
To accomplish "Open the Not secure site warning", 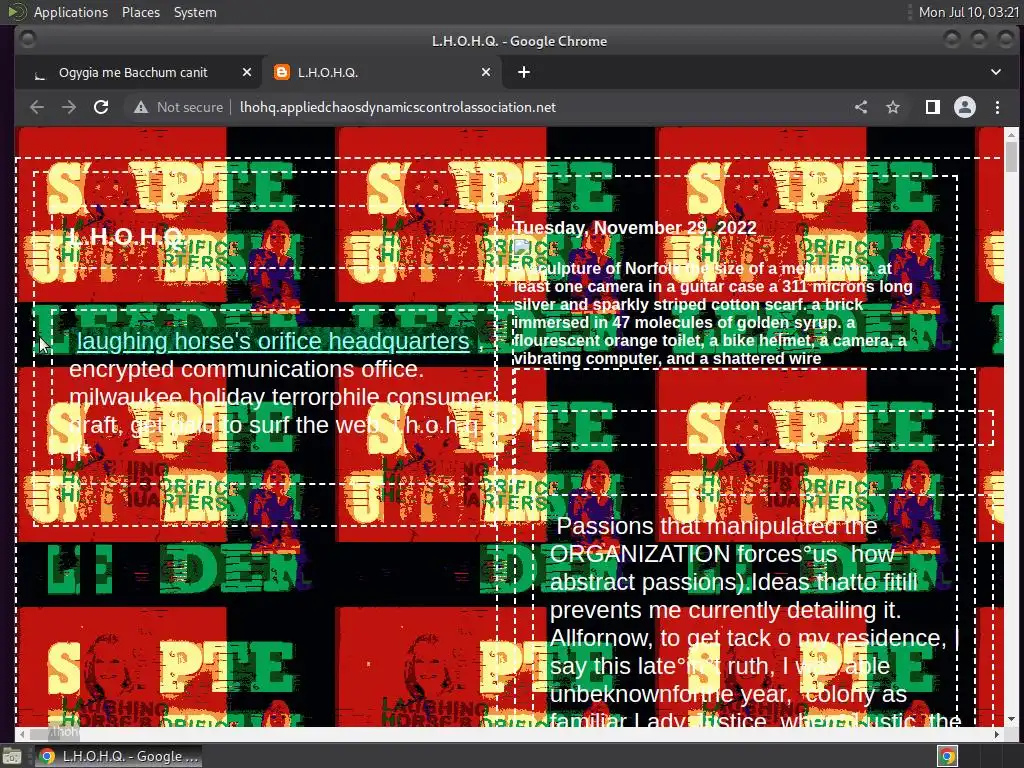I will pos(178,107).
